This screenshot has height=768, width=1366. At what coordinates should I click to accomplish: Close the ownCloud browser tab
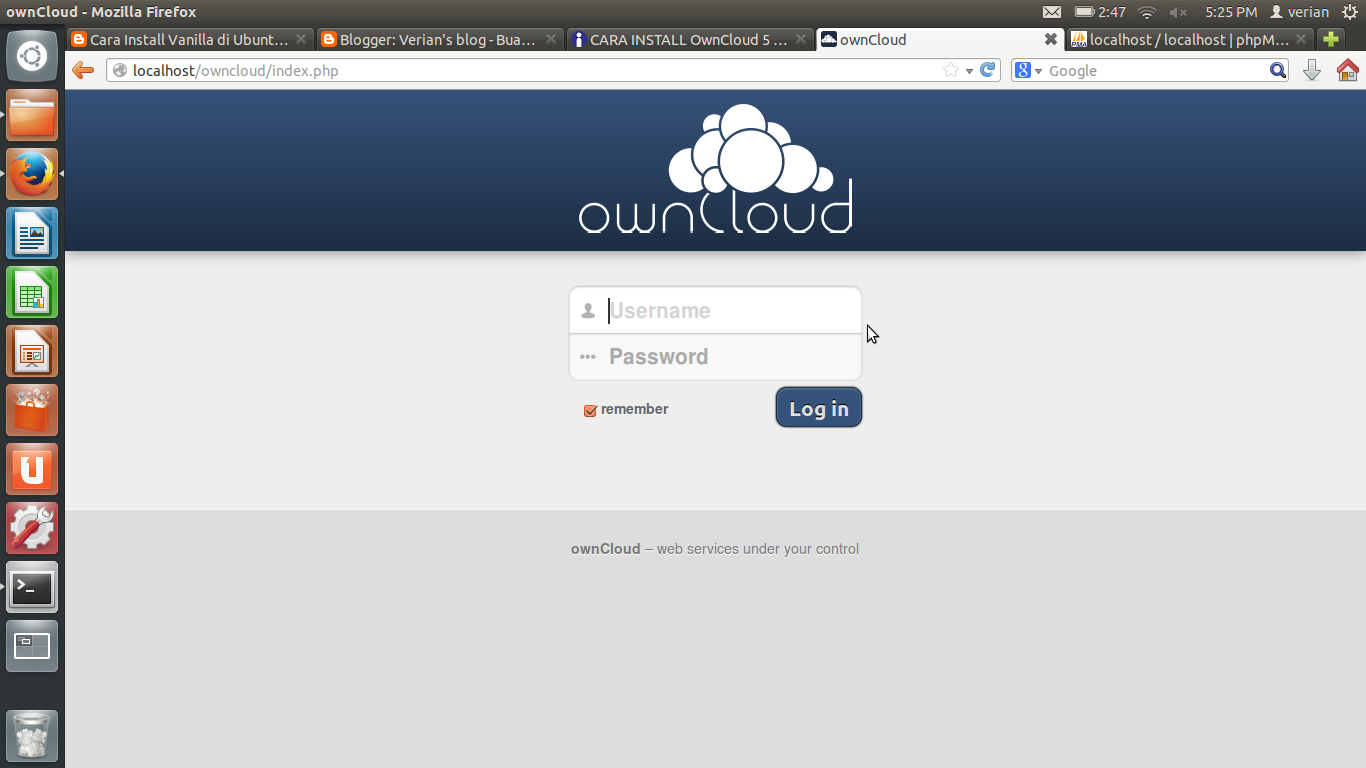pyautogui.click(x=1050, y=39)
